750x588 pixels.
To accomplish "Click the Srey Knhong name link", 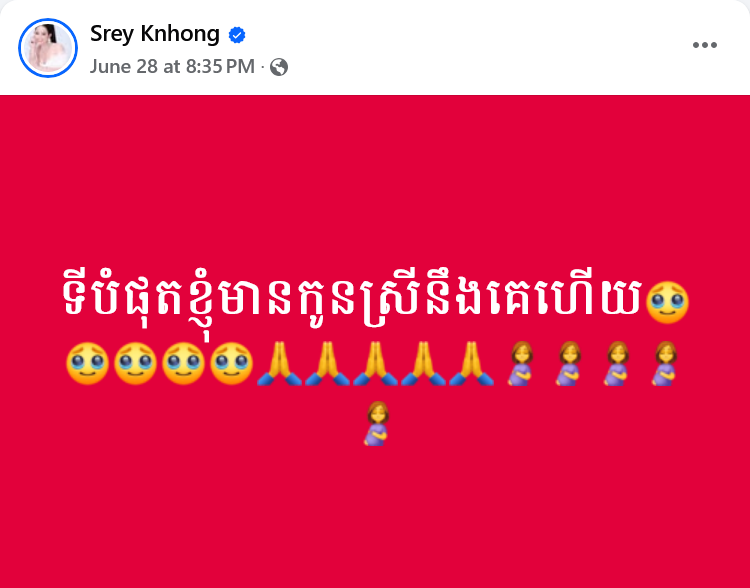I will click(x=154, y=34).
